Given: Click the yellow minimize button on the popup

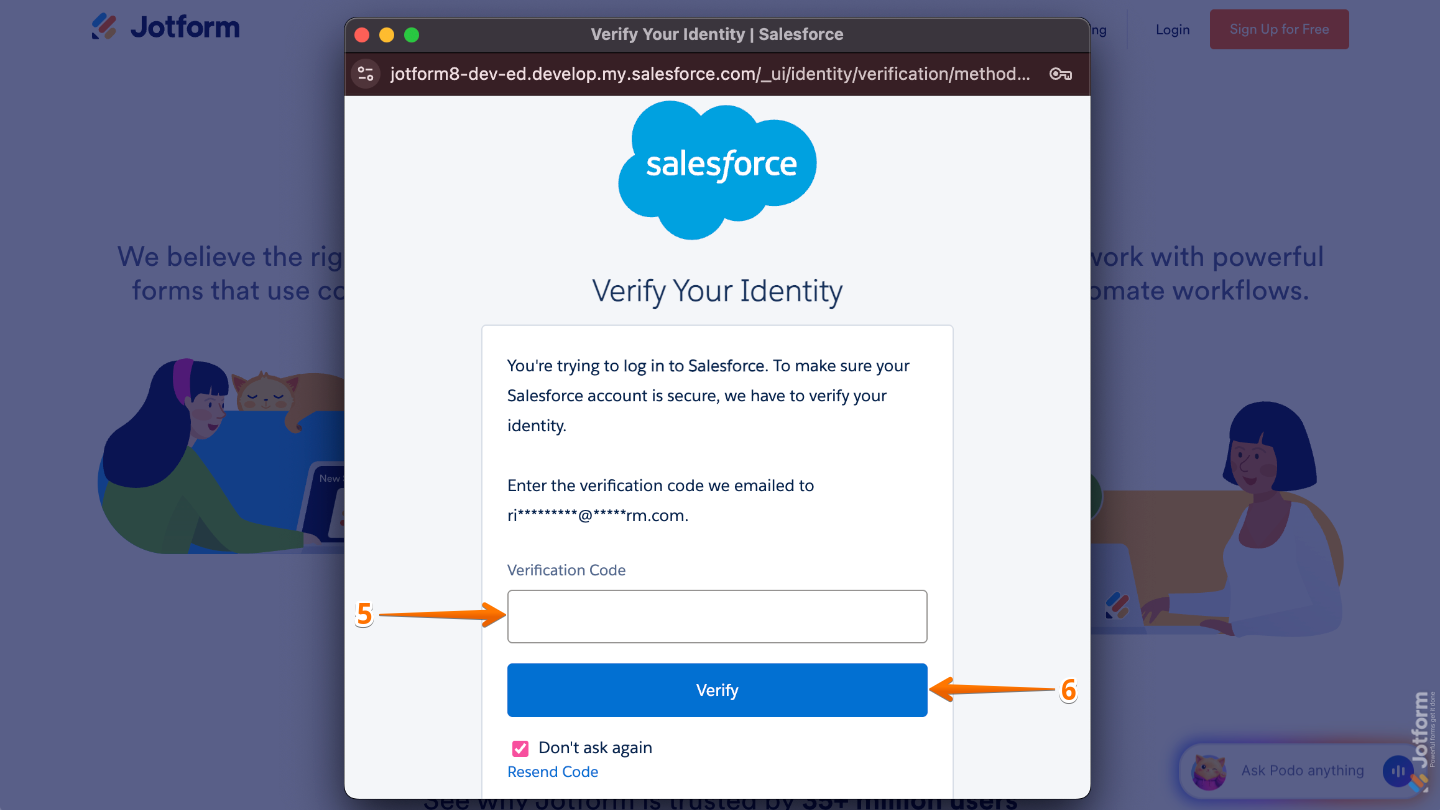Looking at the screenshot, I should [x=386, y=33].
